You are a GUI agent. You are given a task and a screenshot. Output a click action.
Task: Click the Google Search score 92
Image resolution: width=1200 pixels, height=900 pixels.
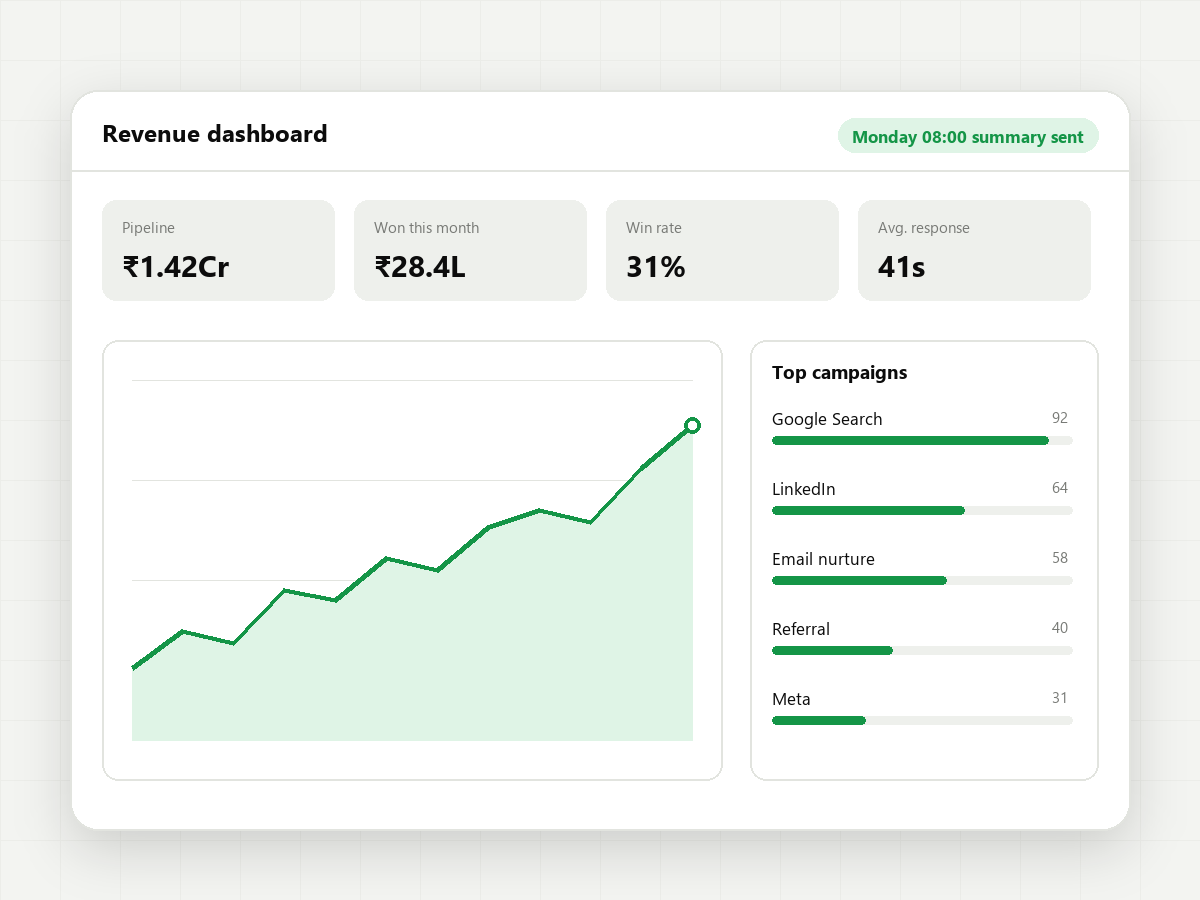(x=1060, y=418)
